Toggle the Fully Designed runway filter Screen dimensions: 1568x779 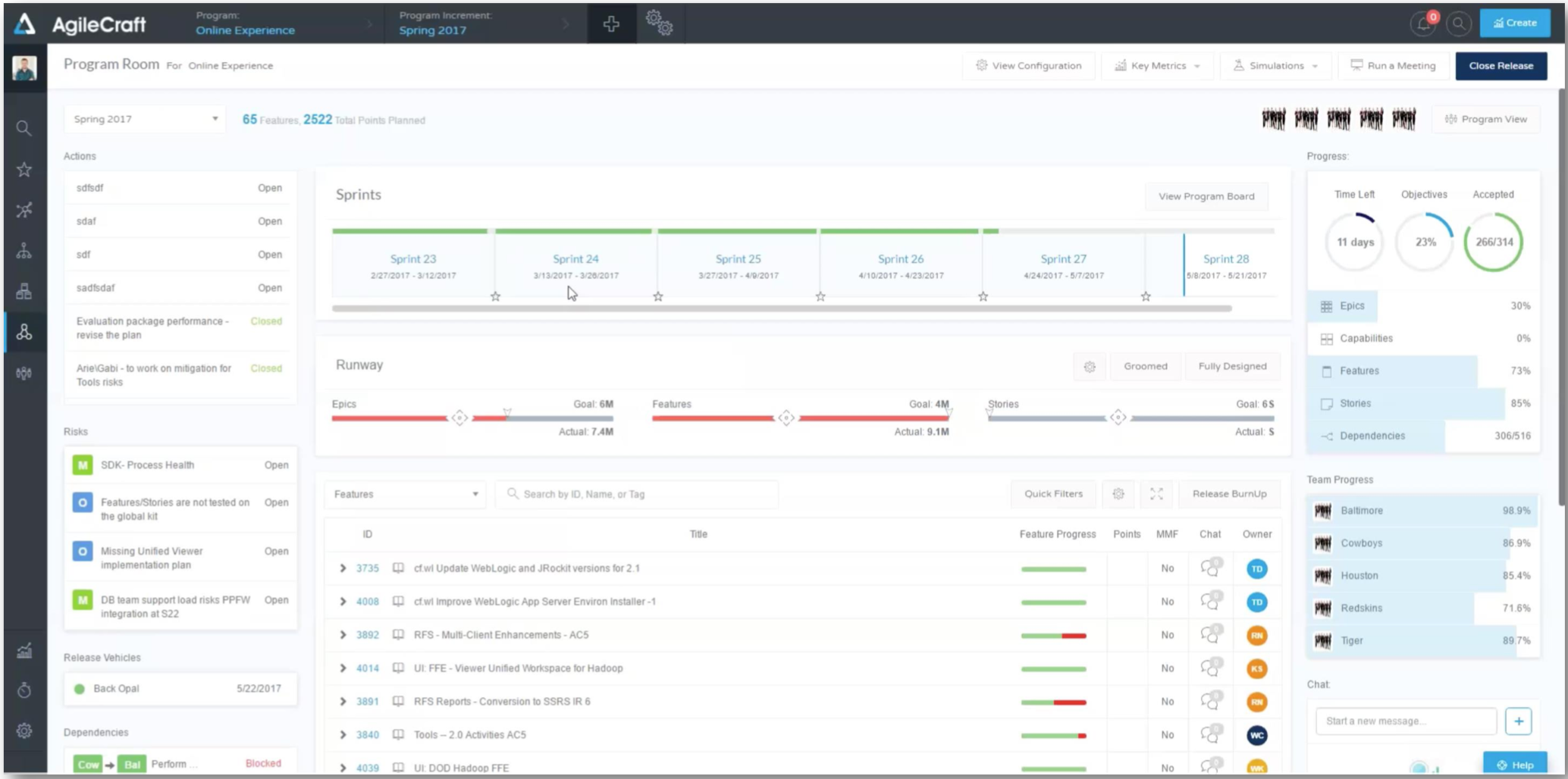[x=1232, y=367]
